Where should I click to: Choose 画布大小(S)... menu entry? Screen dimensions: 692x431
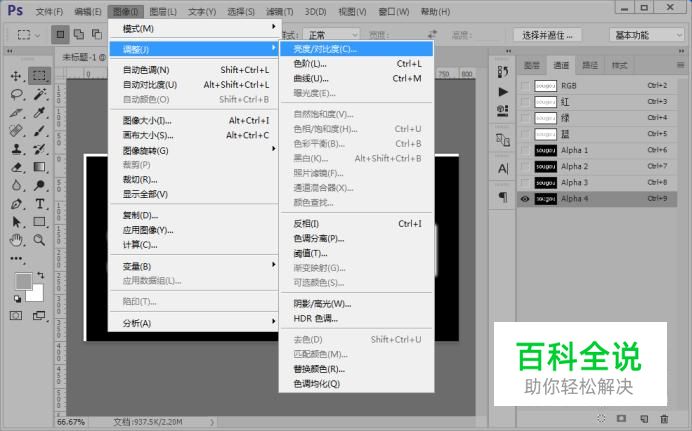tap(193, 135)
